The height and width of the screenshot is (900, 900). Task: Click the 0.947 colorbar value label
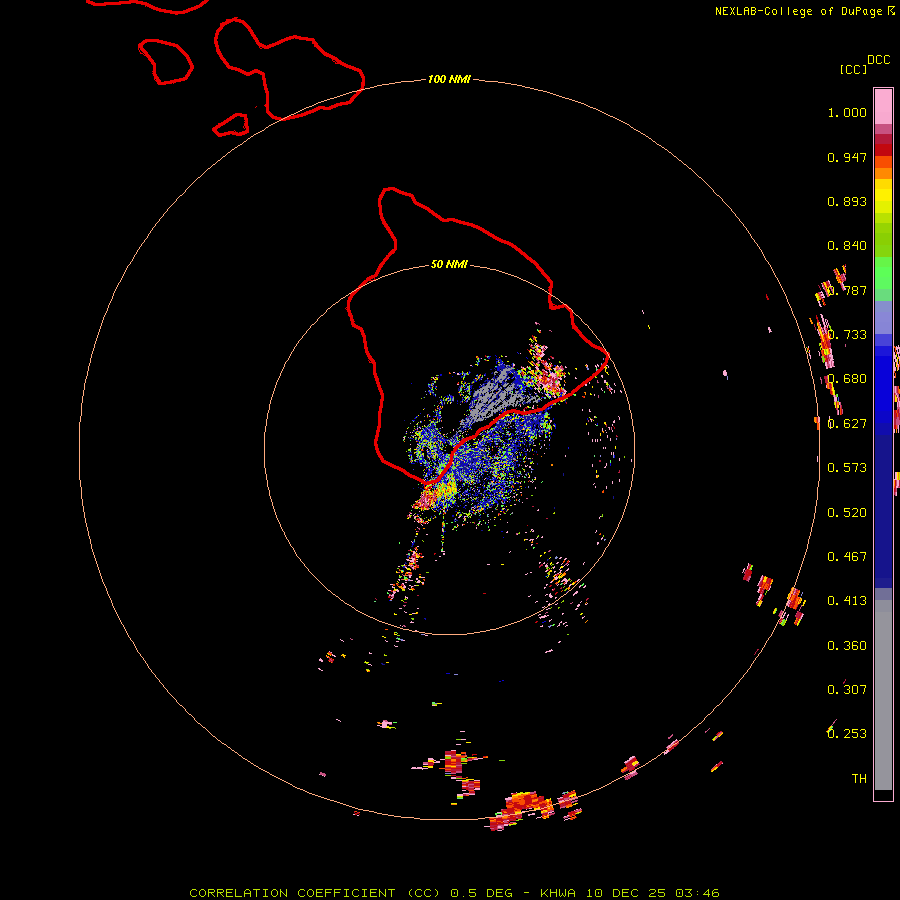tap(847, 157)
